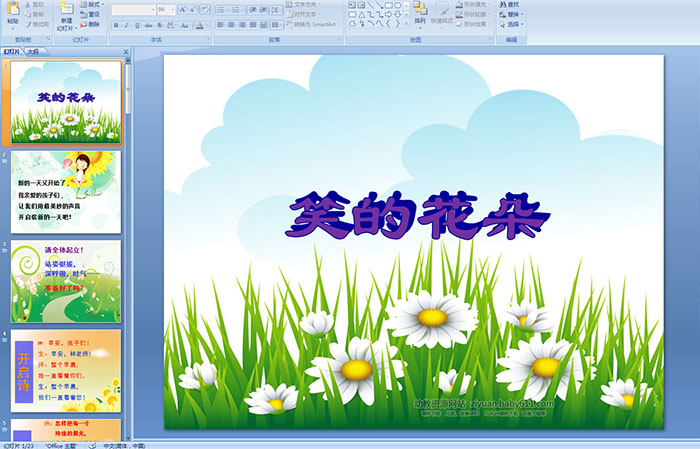Viewport: 700px width, 449px height.
Task: Open the Paragraph dialog launcher in 段落 group
Action: coord(340,40)
